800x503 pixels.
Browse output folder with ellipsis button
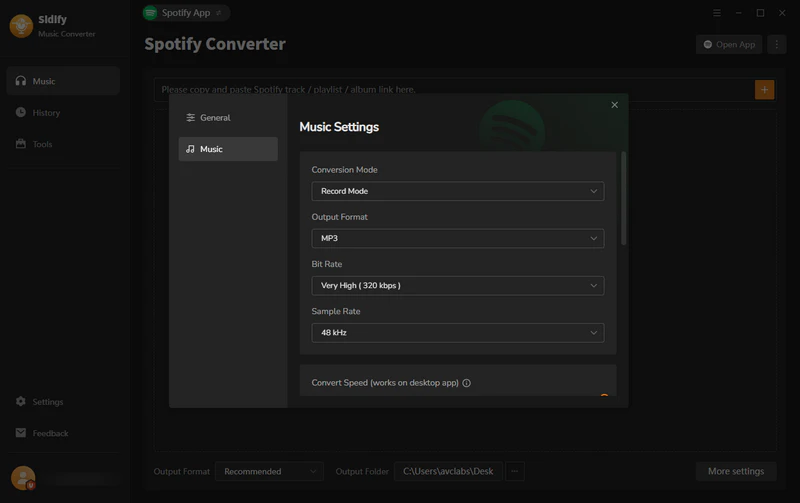coord(515,471)
